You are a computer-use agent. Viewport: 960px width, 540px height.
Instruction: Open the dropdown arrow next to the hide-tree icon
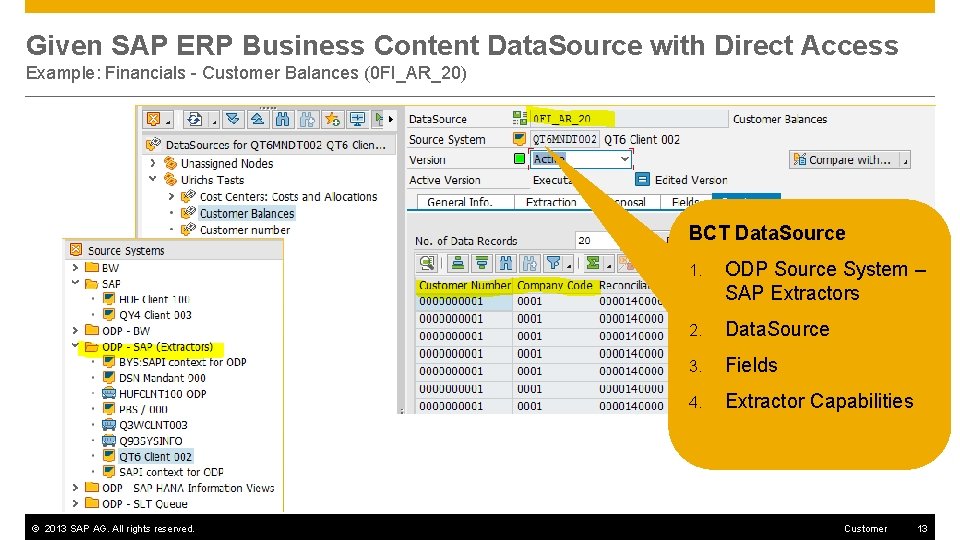click(x=168, y=121)
